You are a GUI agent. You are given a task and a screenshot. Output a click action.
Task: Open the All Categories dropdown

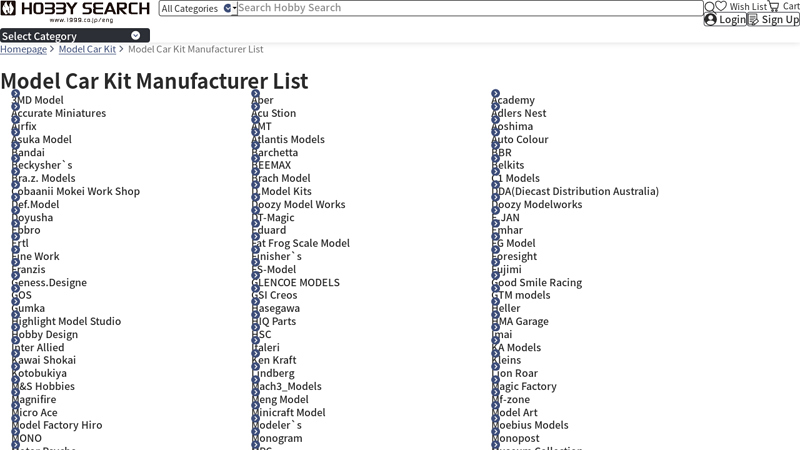pos(198,8)
